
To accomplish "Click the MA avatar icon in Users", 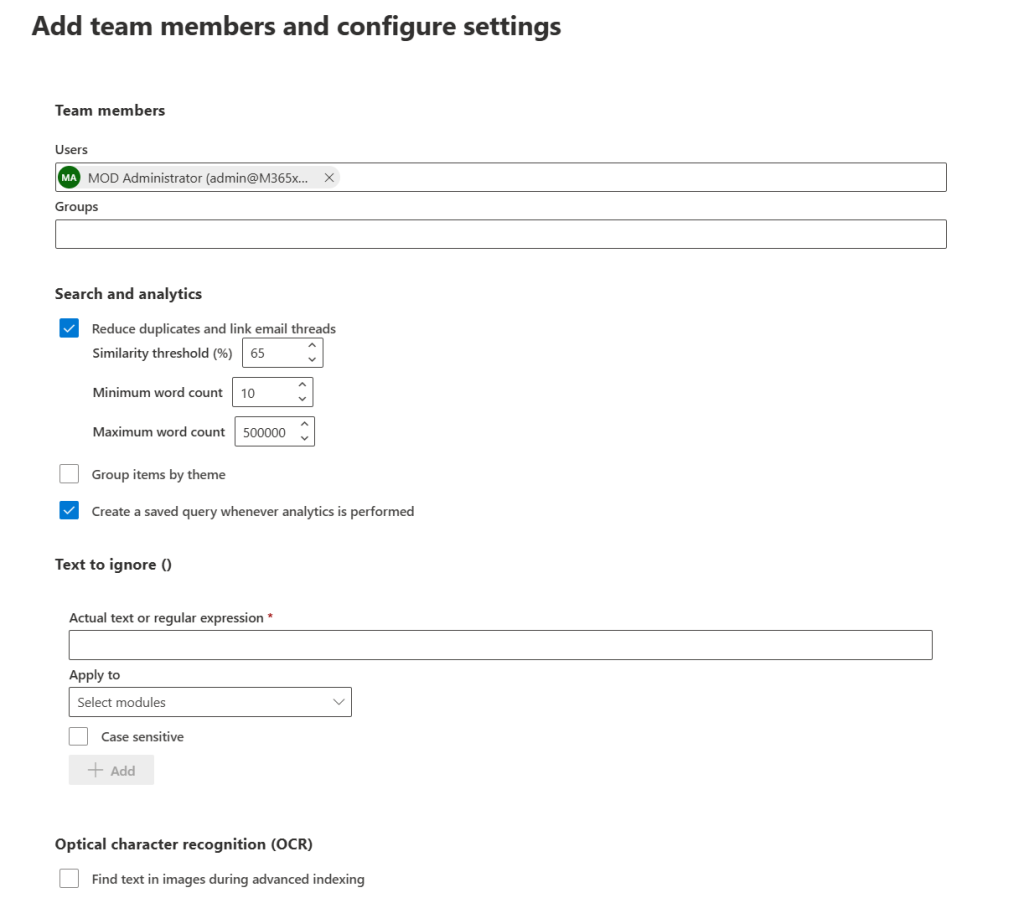I will (x=69, y=178).
